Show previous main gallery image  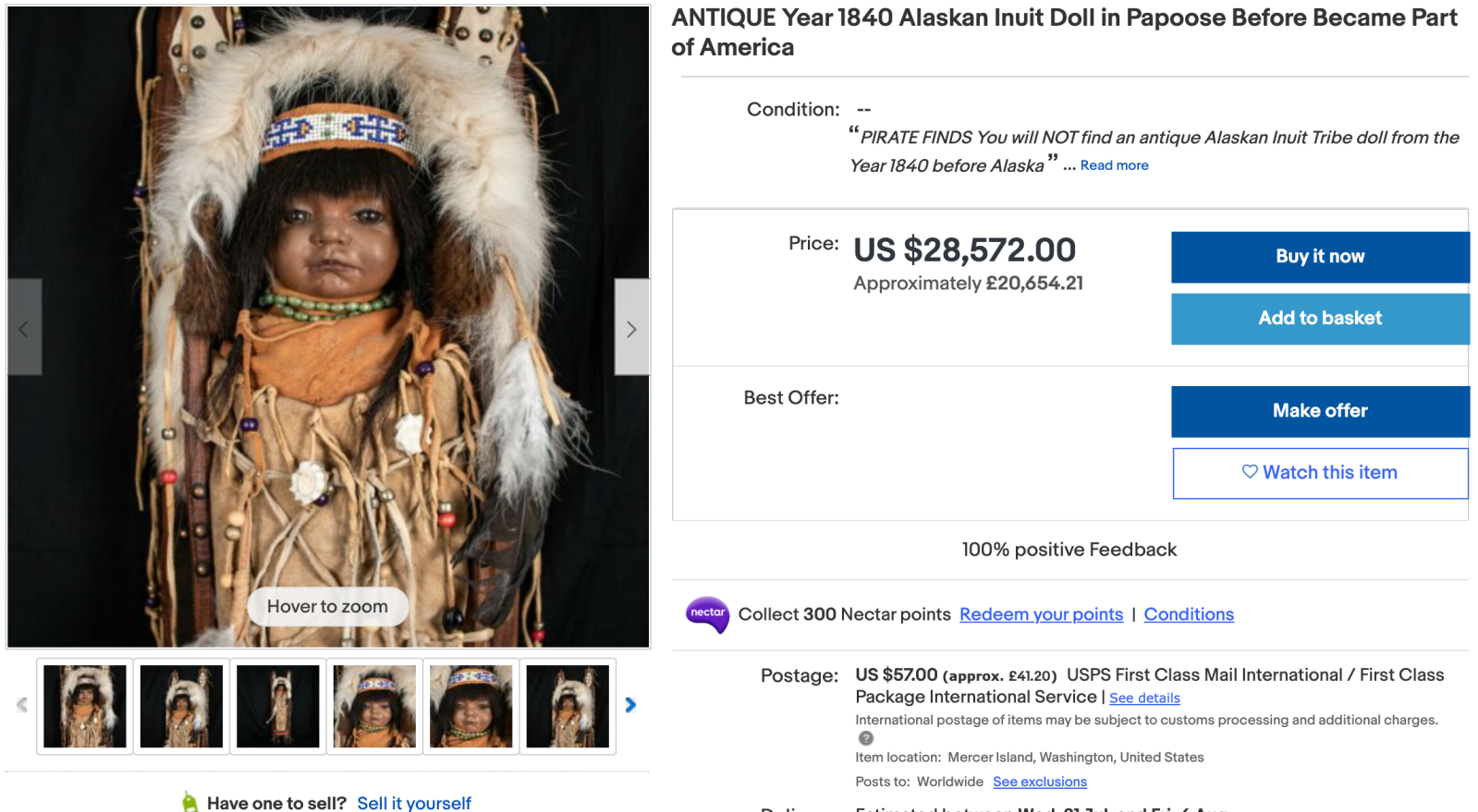coord(24,328)
